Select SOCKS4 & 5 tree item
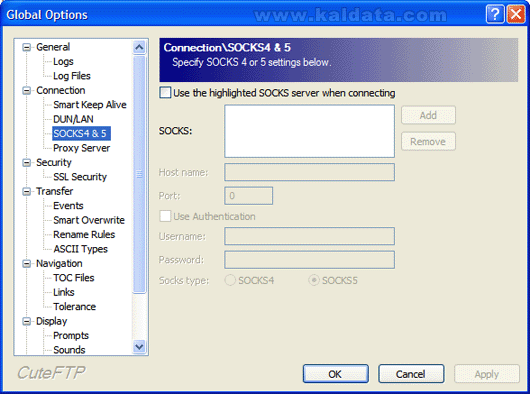The image size is (530, 394). point(81,133)
